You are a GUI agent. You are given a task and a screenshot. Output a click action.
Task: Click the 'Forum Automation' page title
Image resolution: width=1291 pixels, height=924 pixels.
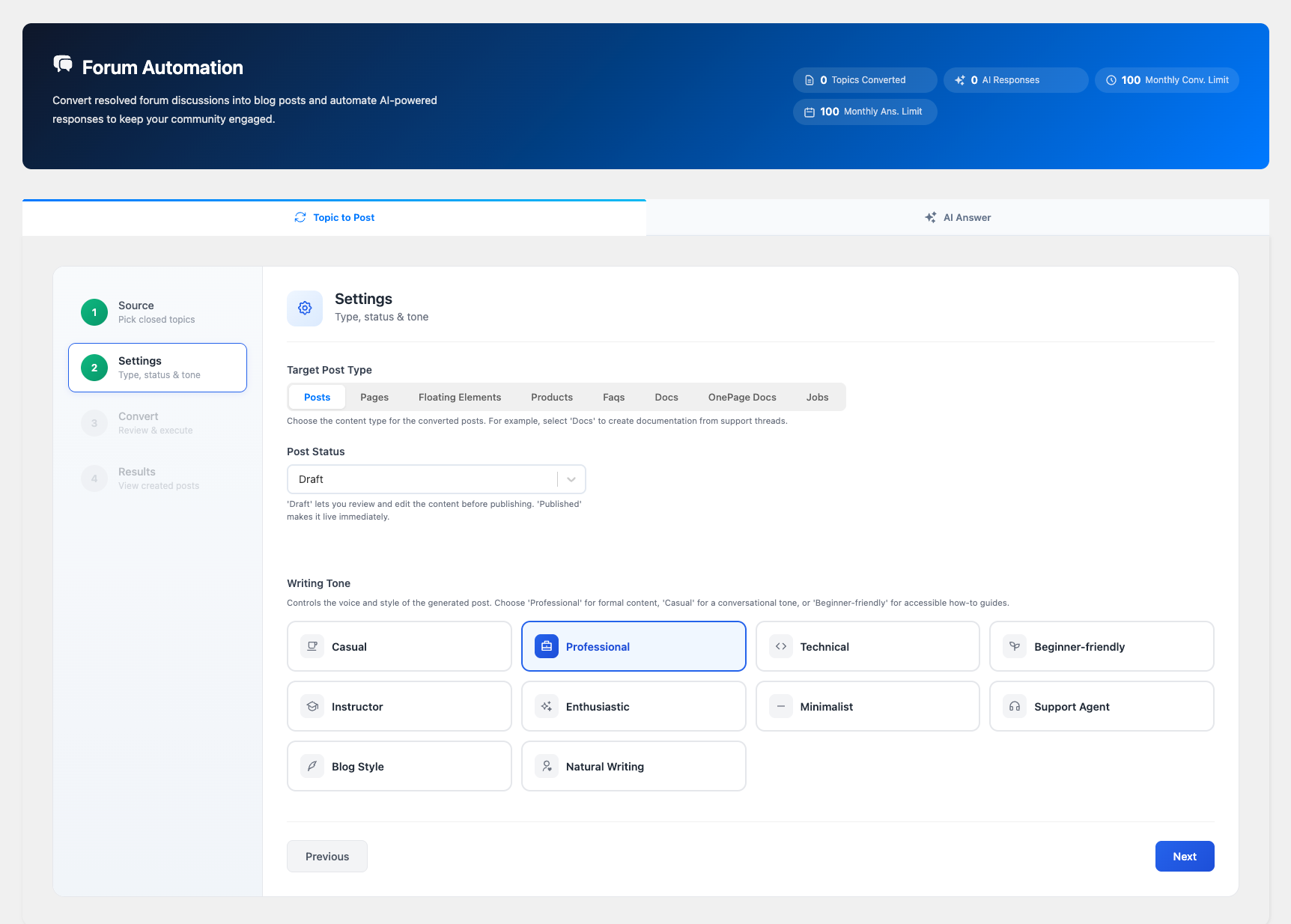162,67
